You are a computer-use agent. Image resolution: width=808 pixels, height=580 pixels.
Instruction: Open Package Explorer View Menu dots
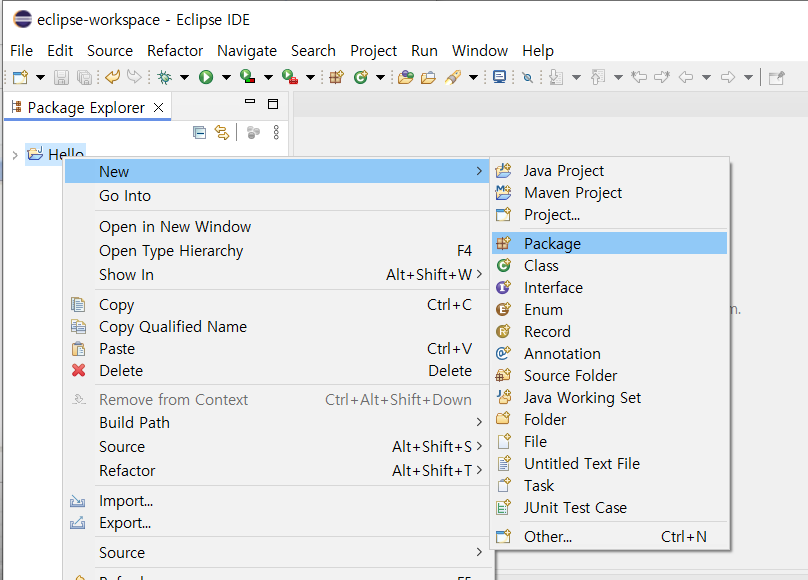tap(276, 132)
